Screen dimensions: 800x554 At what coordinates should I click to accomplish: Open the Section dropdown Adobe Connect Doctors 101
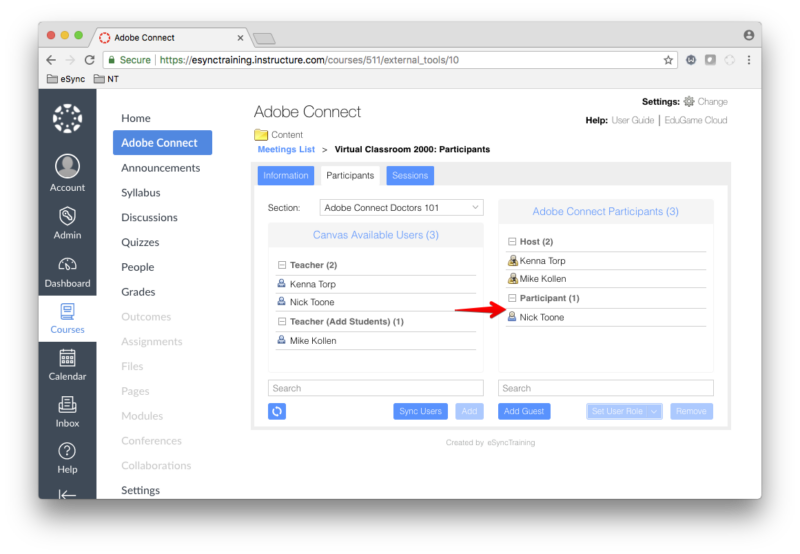tap(401, 207)
